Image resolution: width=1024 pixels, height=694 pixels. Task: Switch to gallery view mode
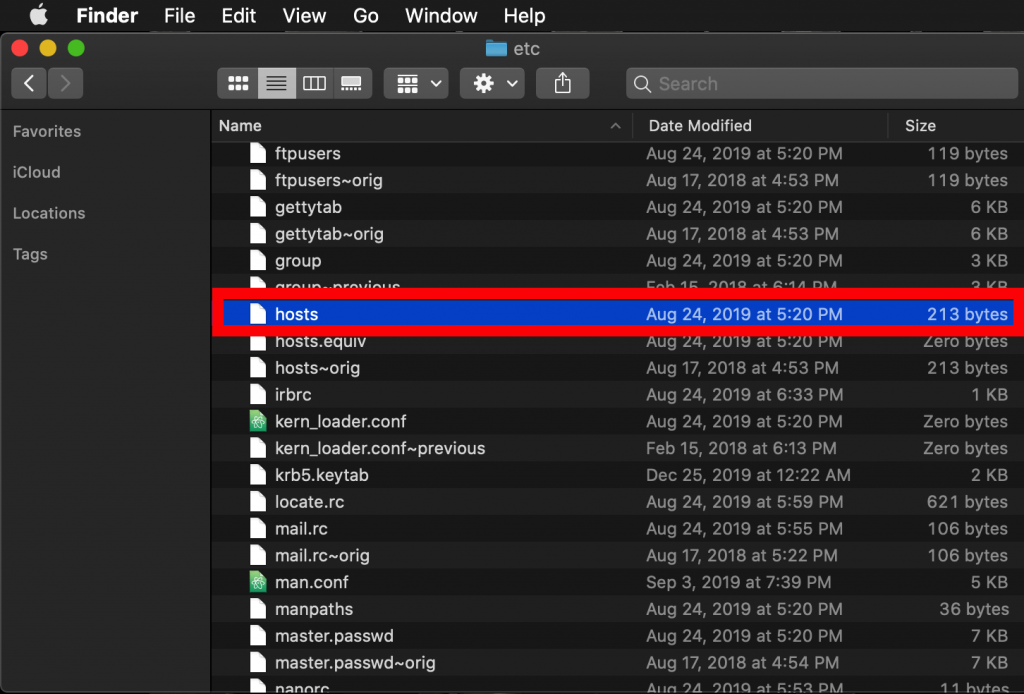352,83
